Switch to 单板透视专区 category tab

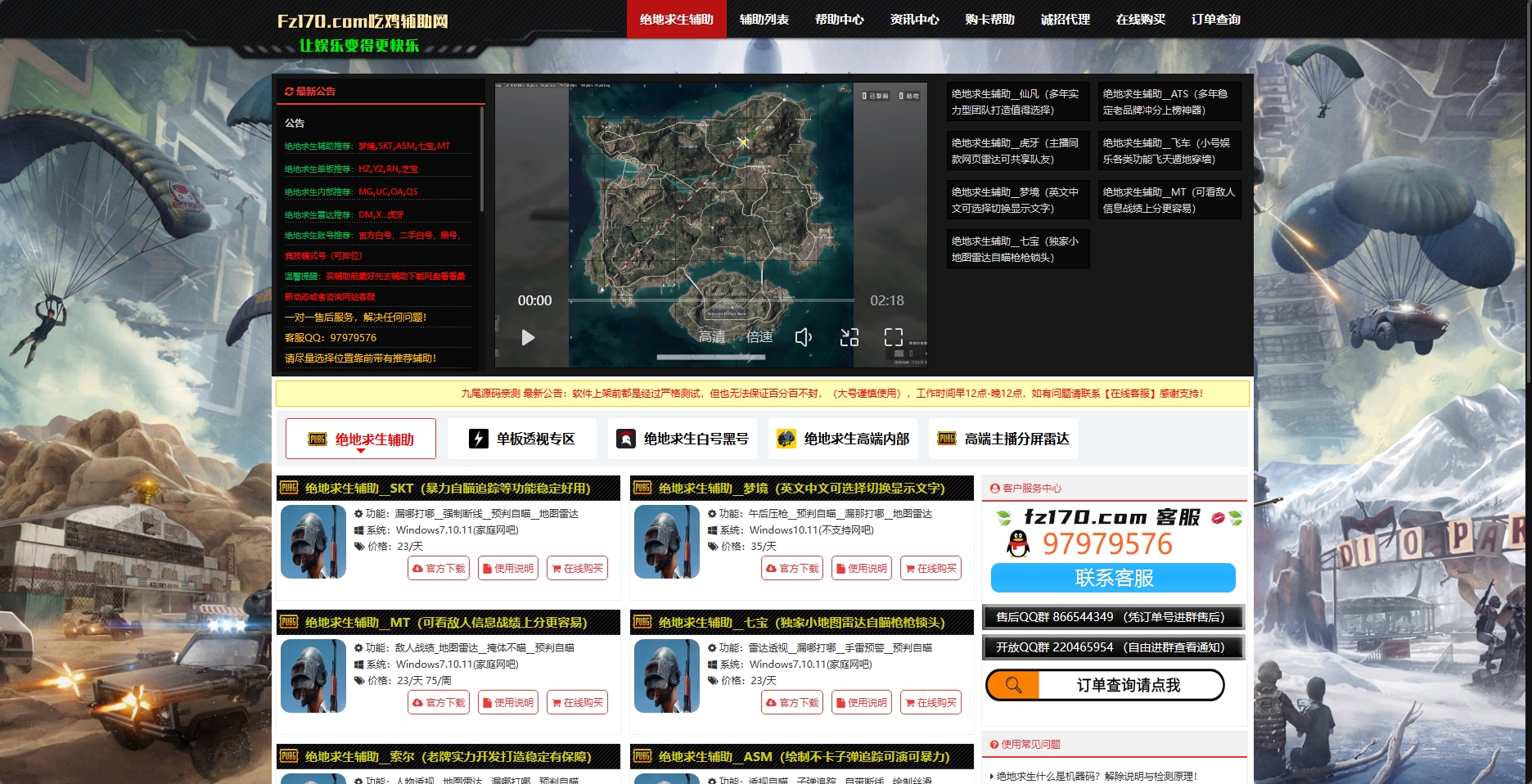coord(522,439)
